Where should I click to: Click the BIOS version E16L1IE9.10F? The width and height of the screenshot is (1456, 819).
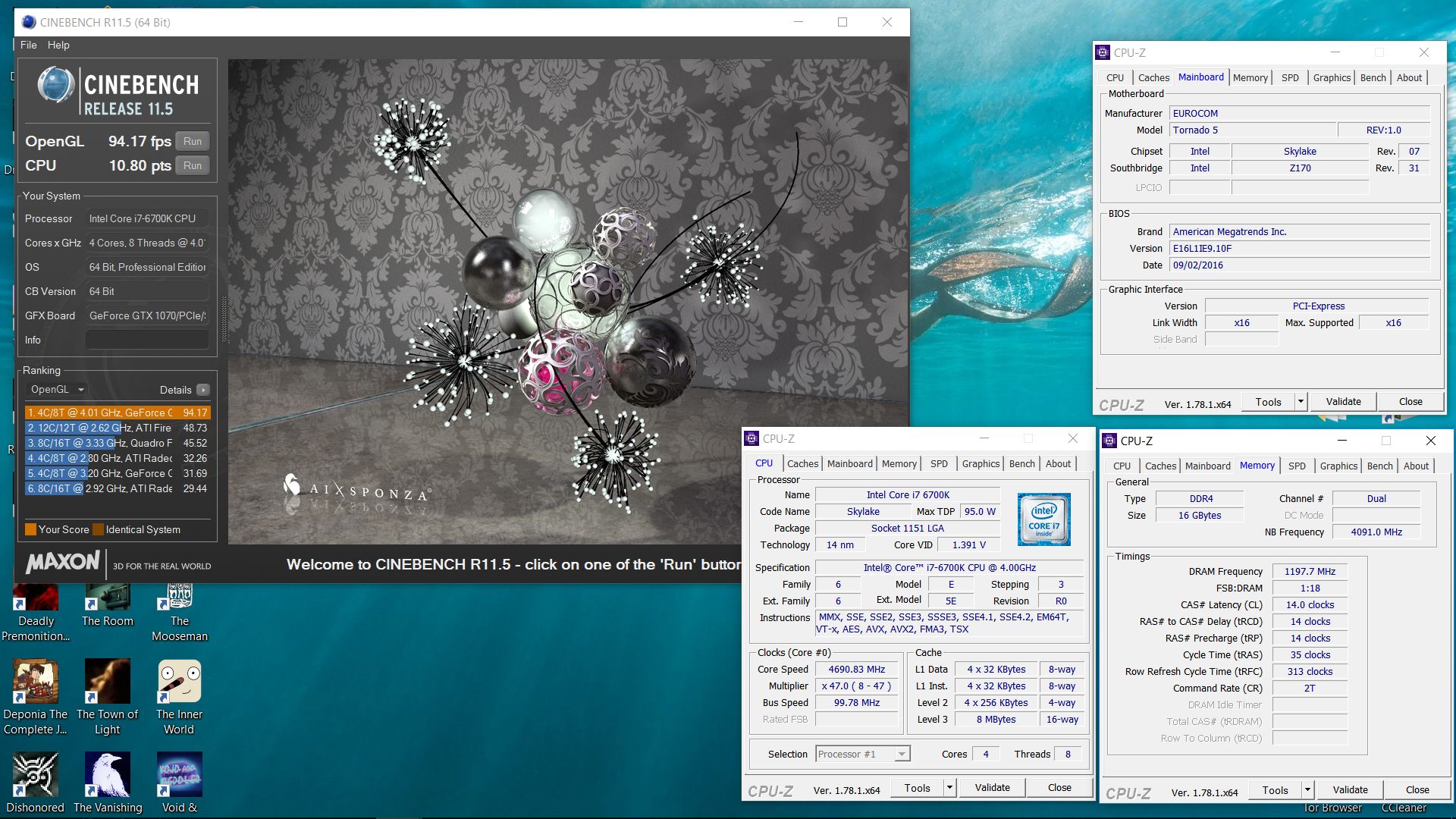(x=1299, y=248)
